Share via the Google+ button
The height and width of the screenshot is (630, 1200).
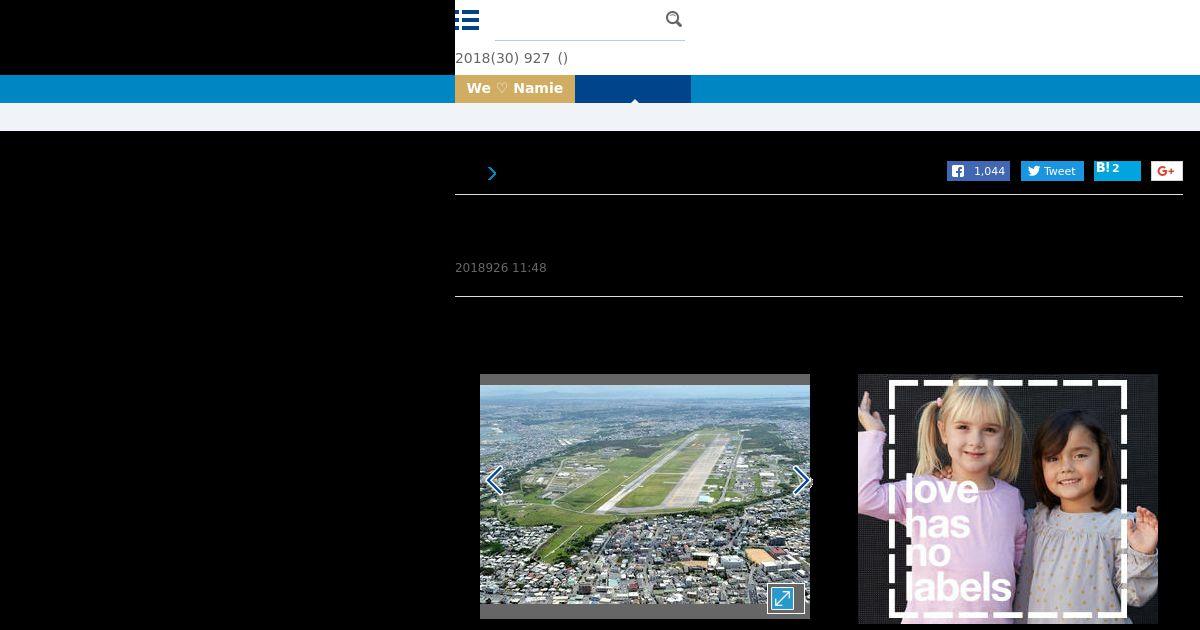click(x=1166, y=171)
